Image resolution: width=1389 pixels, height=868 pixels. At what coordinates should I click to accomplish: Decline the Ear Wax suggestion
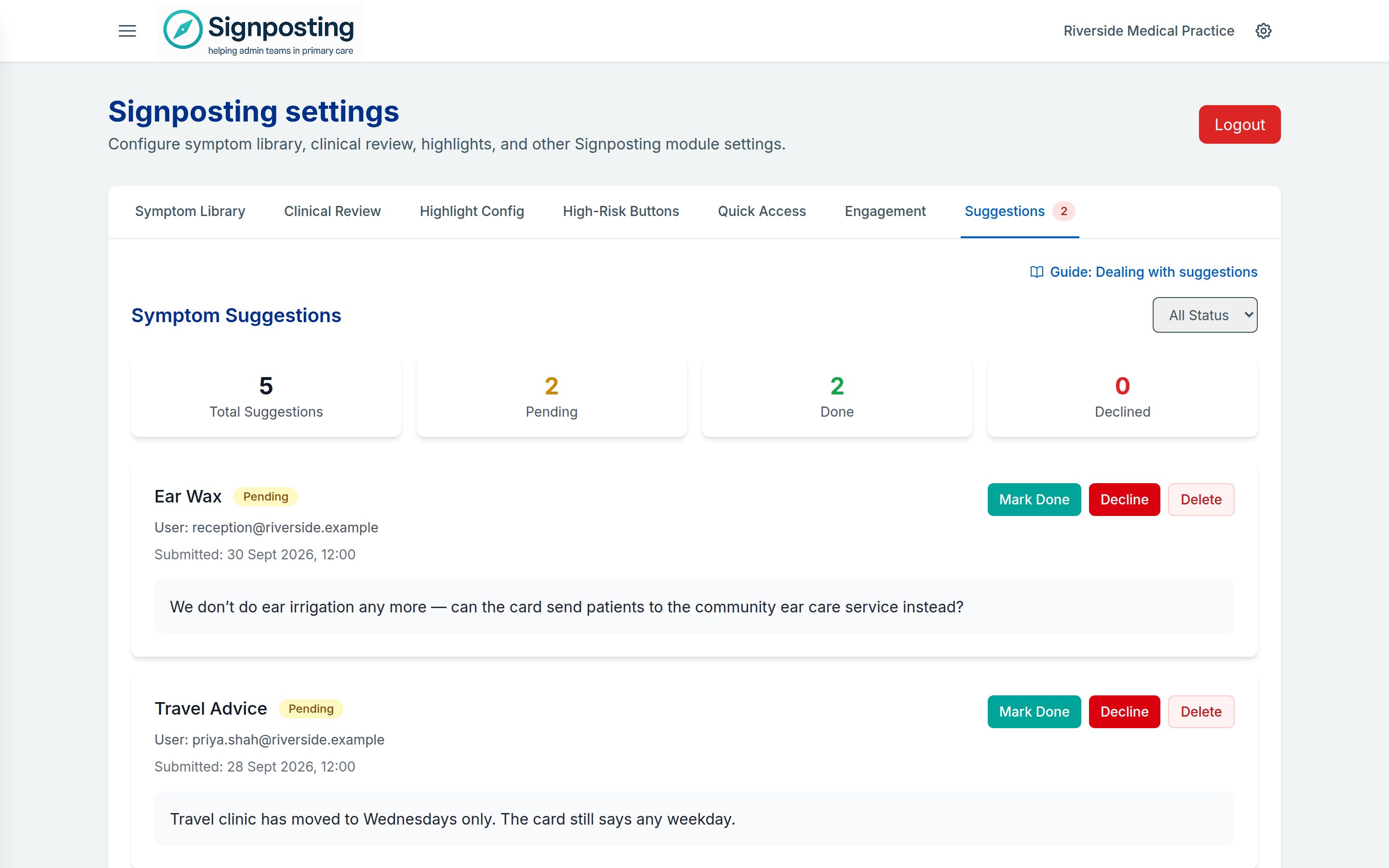1124,500
